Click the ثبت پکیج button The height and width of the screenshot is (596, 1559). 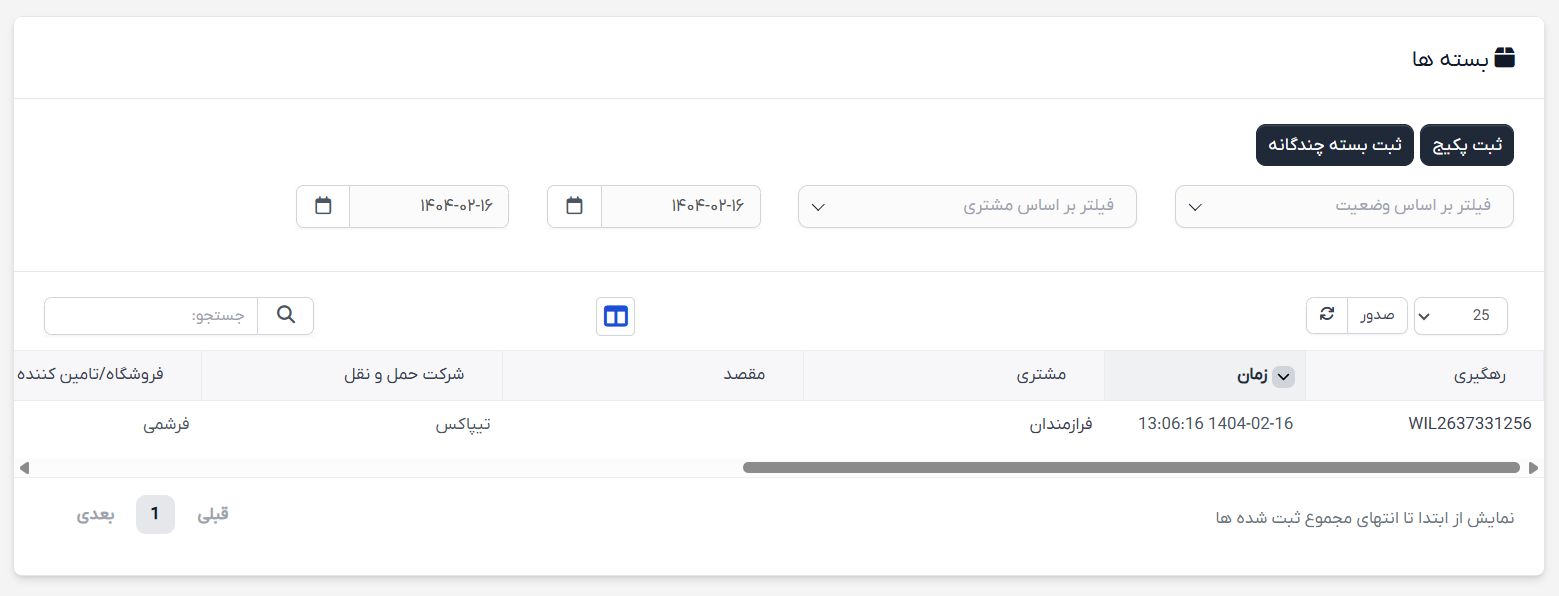(x=1467, y=145)
